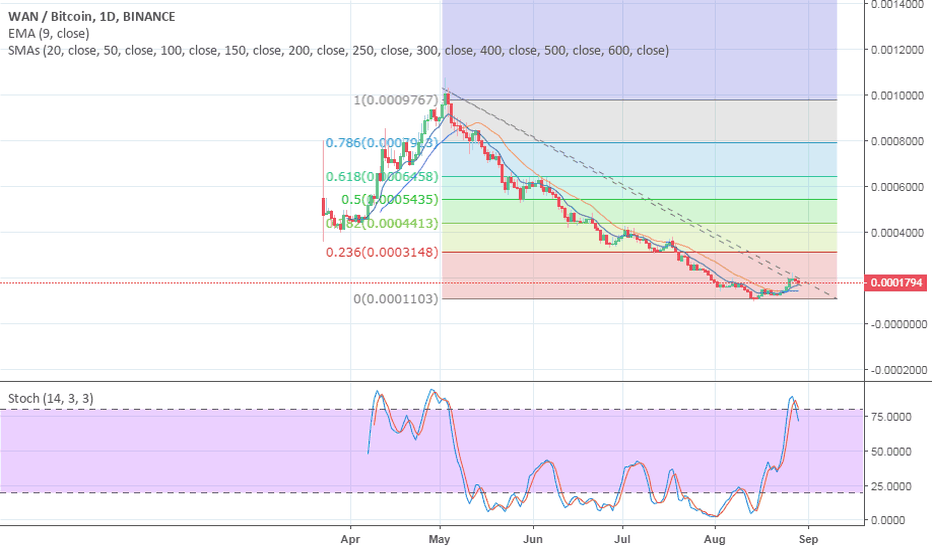Click the Aug label on time axis
This screenshot has height=550, width=932.
[714, 539]
